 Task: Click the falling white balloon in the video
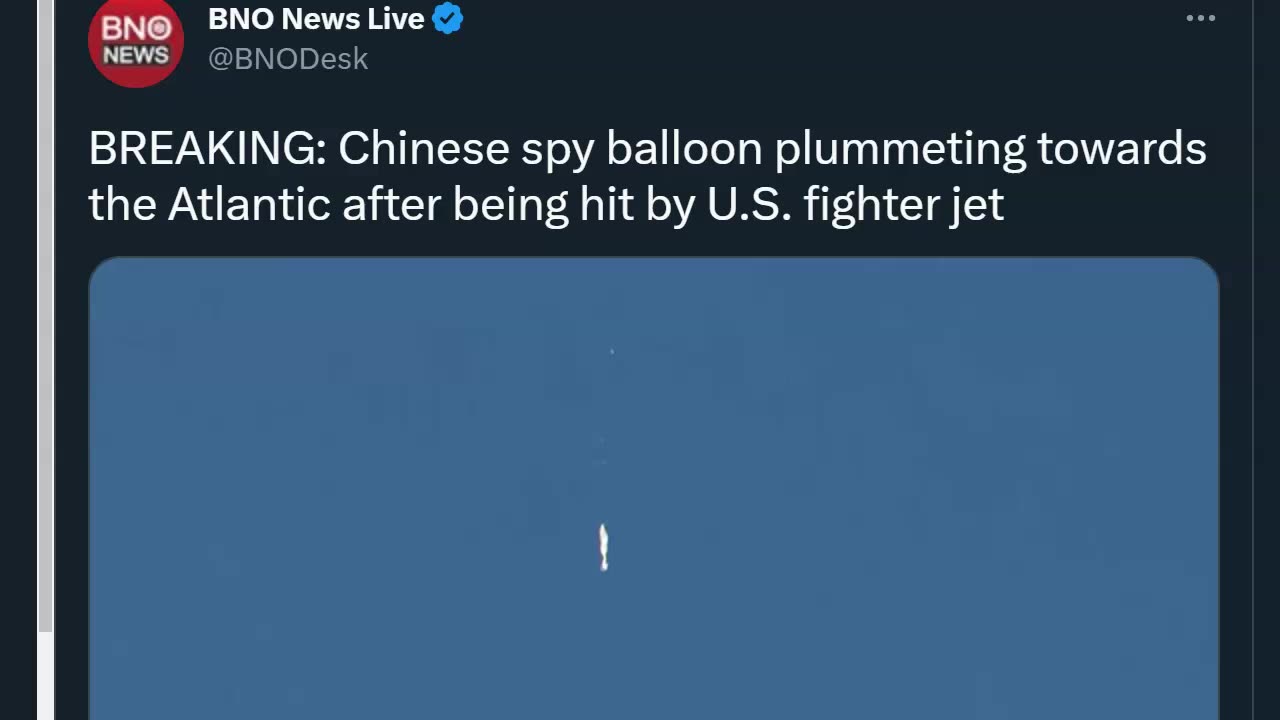tap(603, 547)
